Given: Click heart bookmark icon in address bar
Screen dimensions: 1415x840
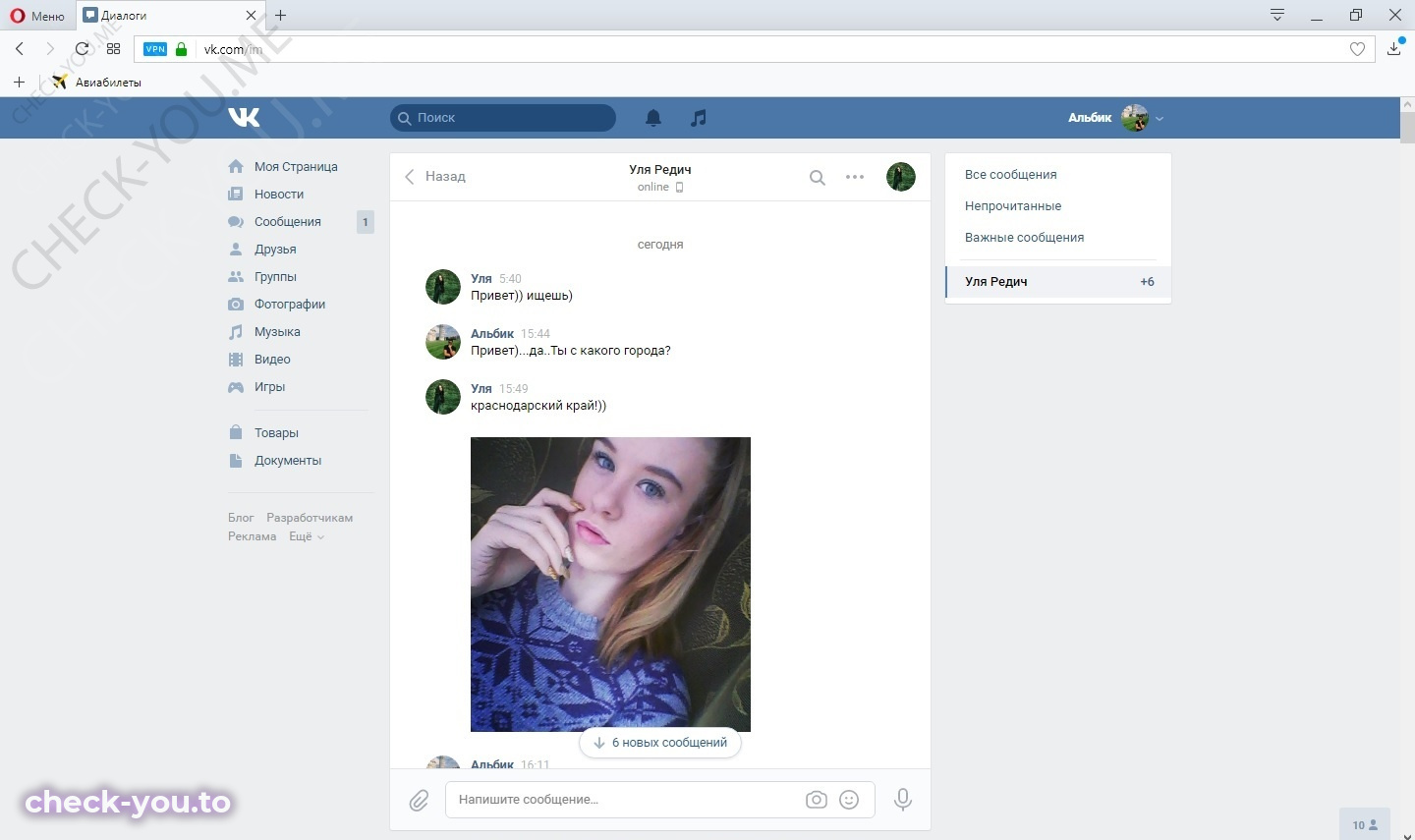Looking at the screenshot, I should click(1357, 49).
